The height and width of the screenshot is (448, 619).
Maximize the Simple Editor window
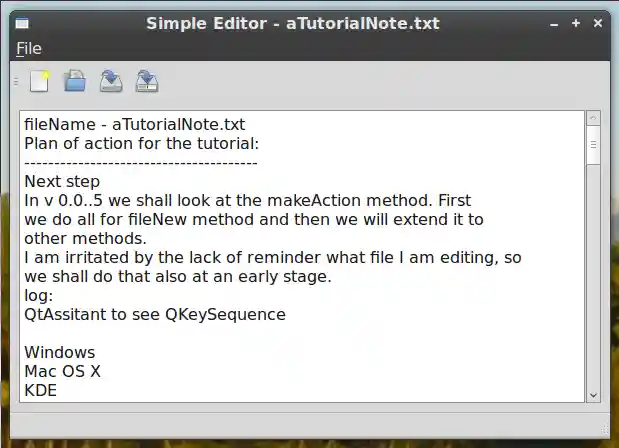[576, 23]
